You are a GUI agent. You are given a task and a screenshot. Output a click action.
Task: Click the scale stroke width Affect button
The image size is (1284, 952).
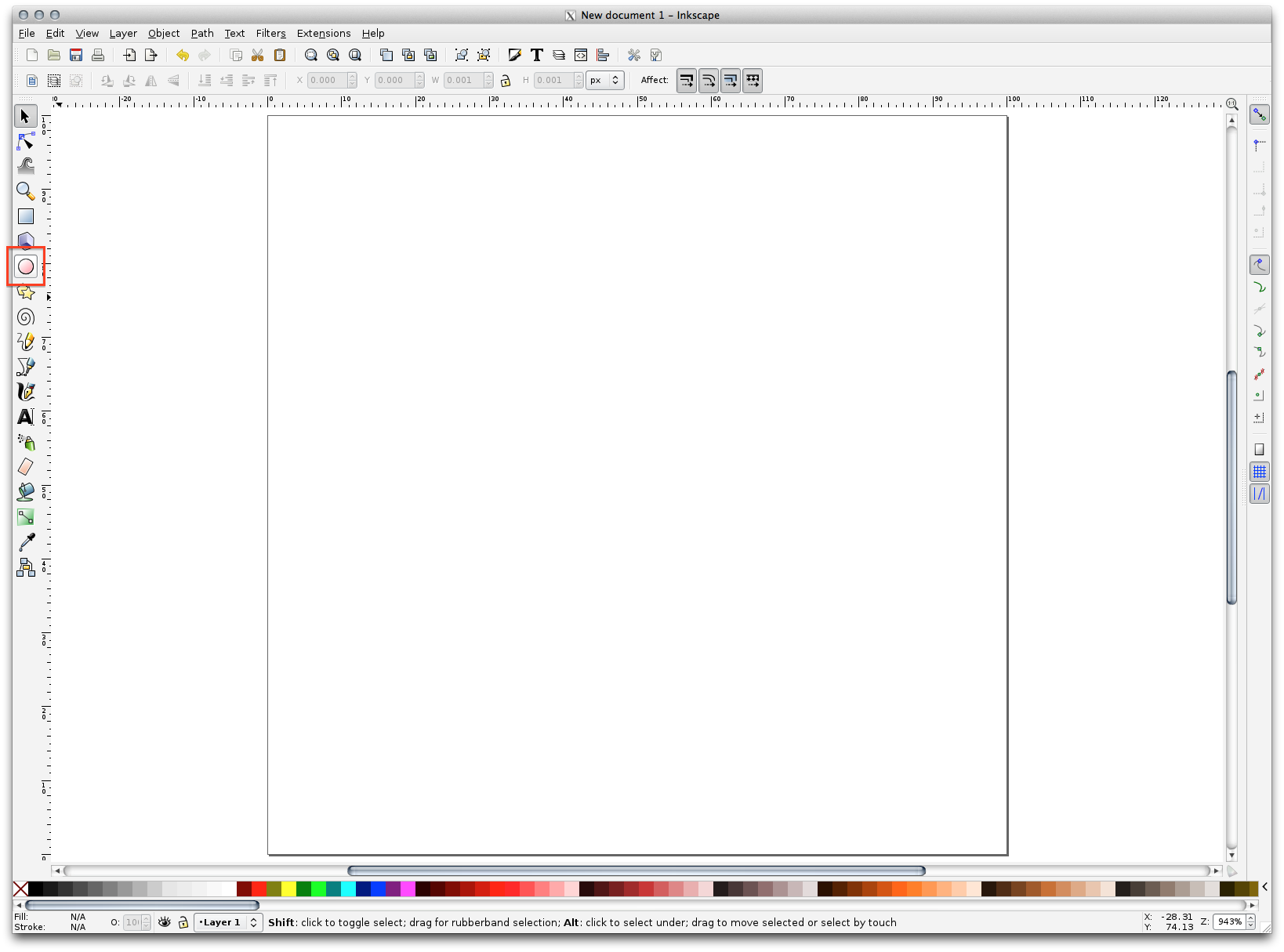pos(687,81)
